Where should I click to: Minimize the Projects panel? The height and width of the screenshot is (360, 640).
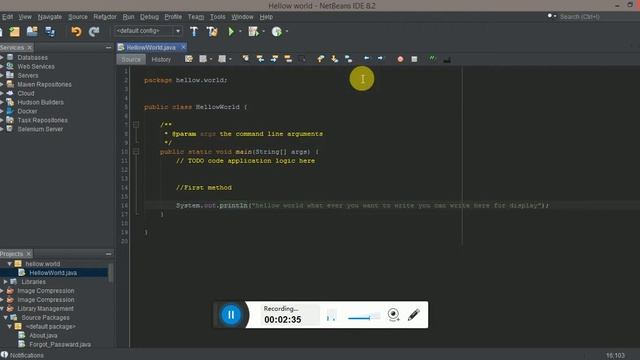pos(108,254)
